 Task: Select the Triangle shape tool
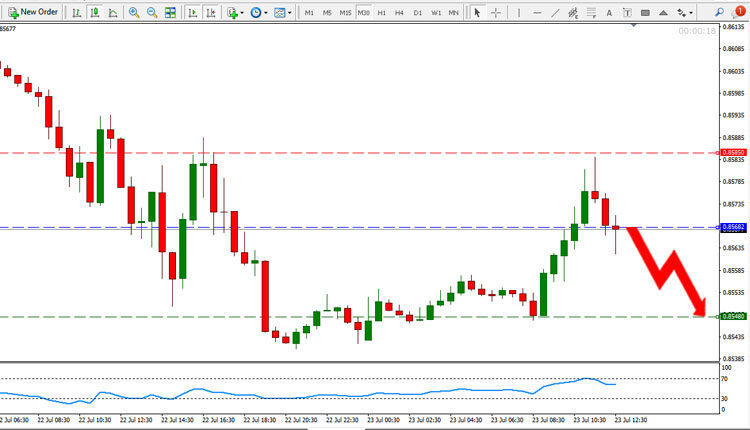663,13
